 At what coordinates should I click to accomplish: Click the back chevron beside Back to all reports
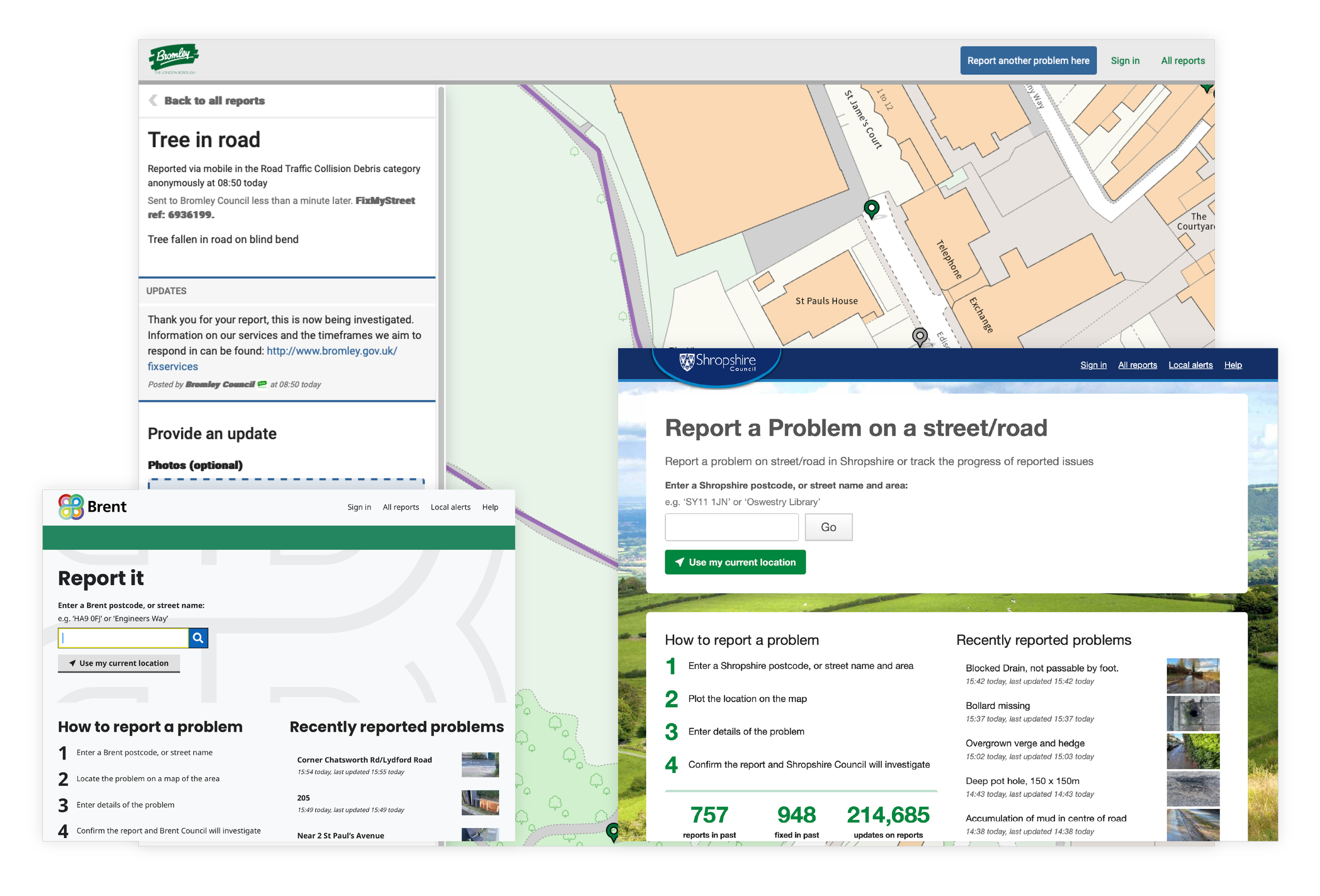coord(153,100)
